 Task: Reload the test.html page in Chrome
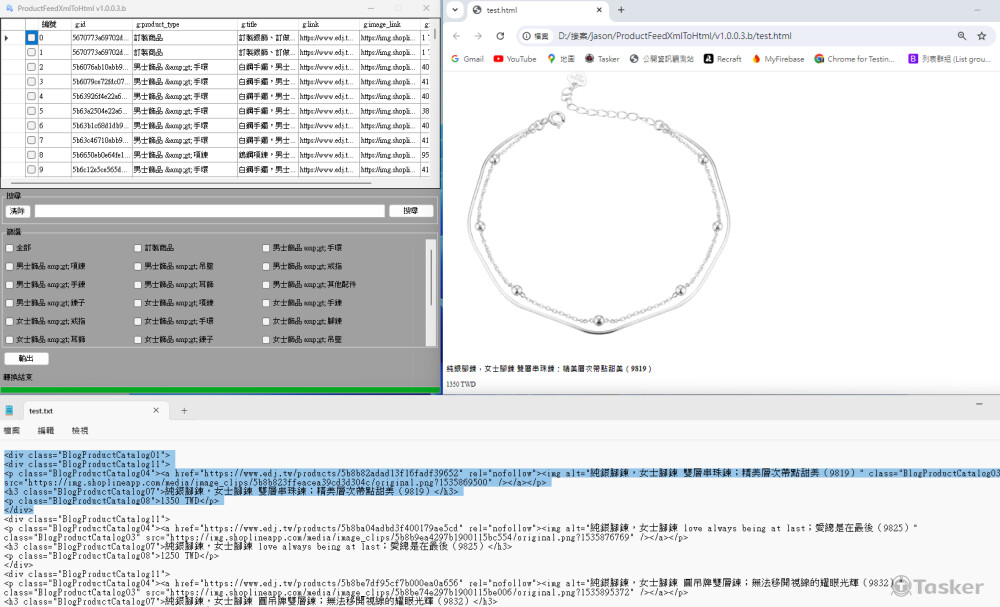tap(501, 36)
